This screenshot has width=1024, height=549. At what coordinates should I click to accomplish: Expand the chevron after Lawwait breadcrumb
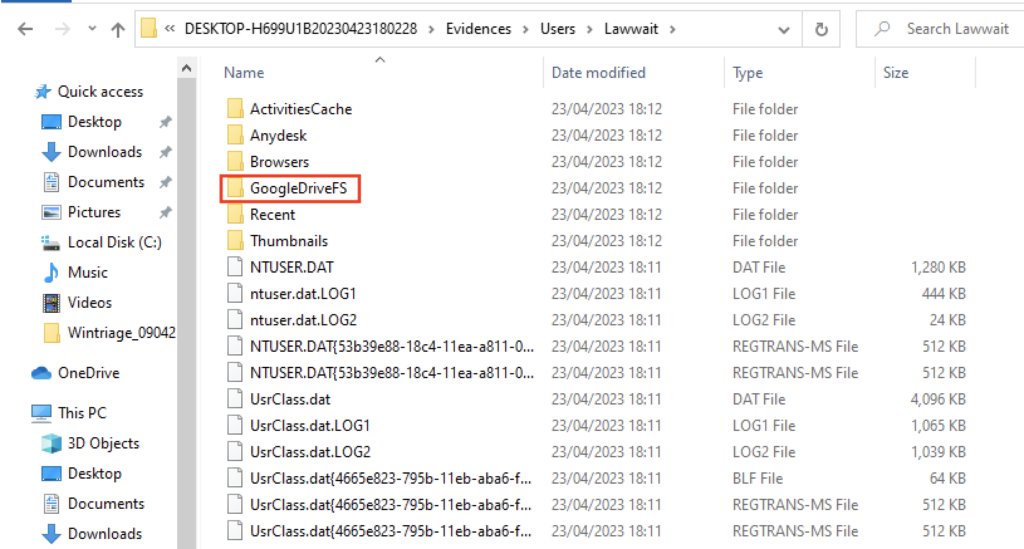click(673, 29)
